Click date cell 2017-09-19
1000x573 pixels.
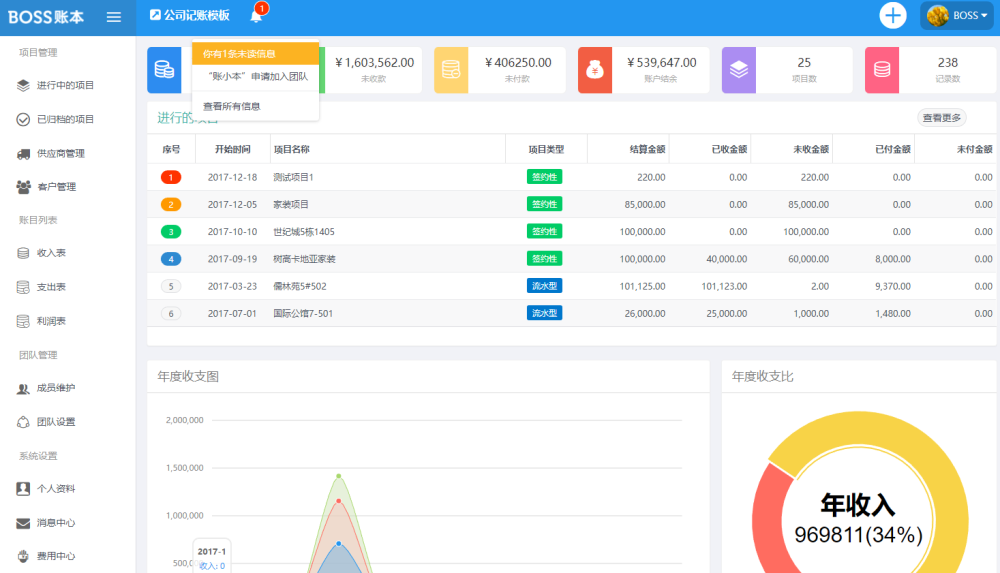[x=232, y=259]
